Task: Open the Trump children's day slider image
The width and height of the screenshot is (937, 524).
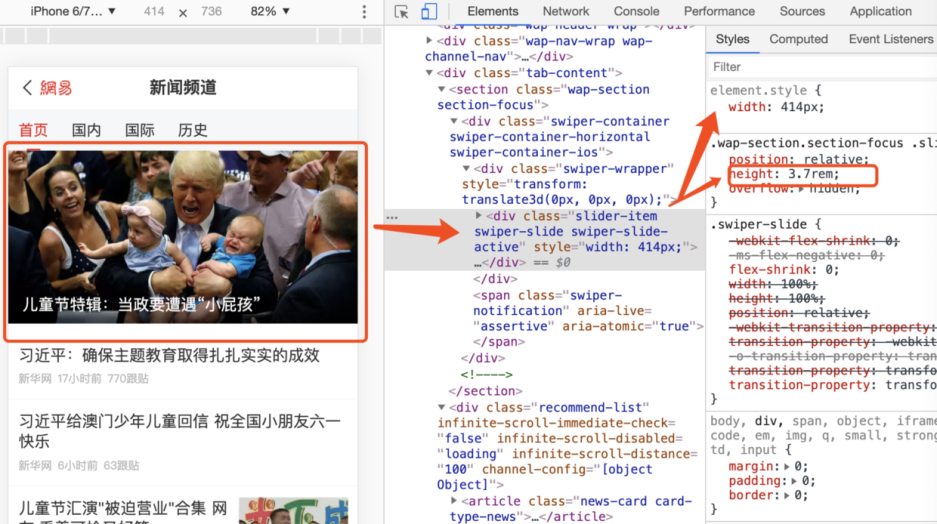Action: coord(183,237)
